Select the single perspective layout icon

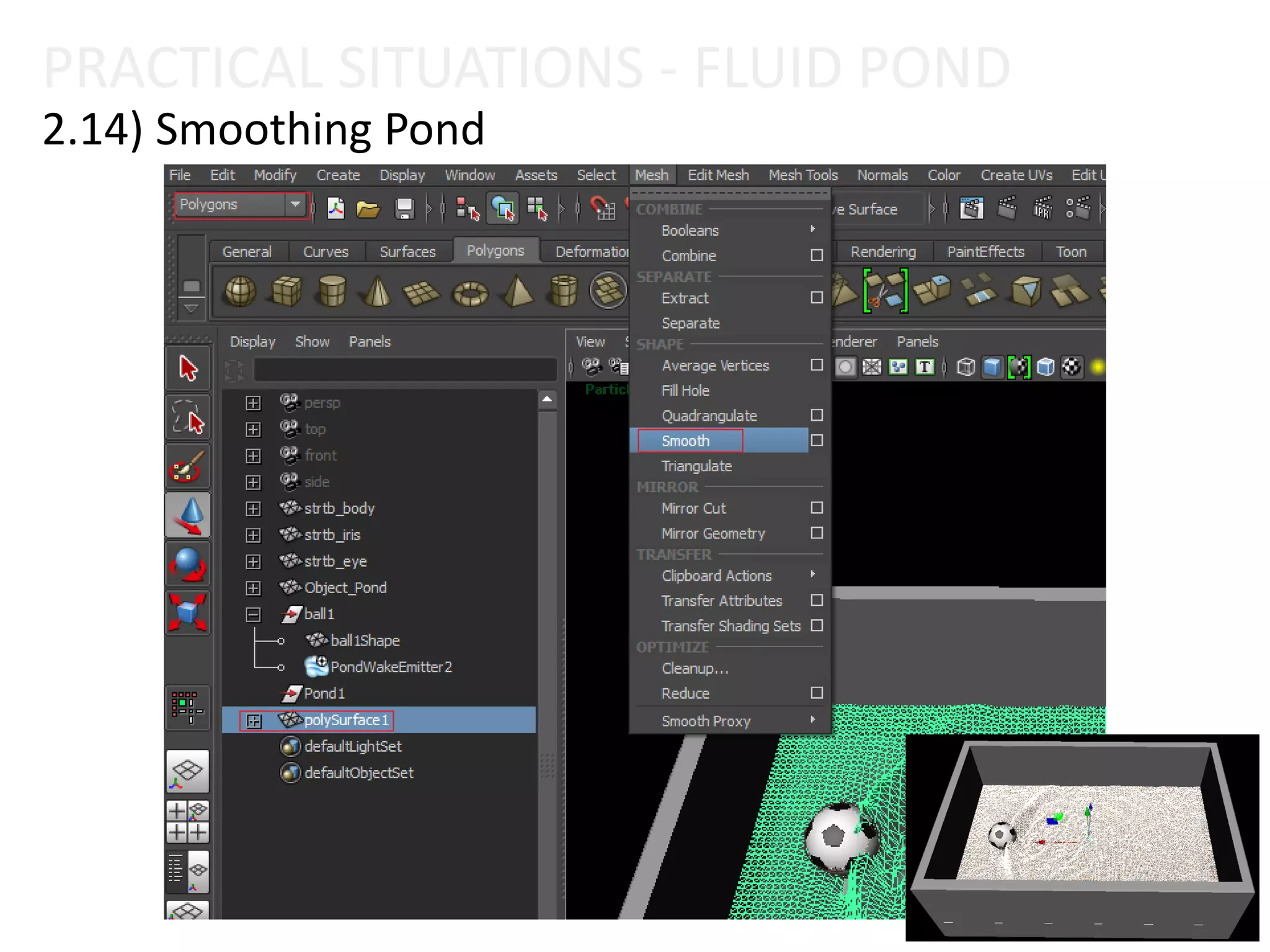(x=188, y=772)
